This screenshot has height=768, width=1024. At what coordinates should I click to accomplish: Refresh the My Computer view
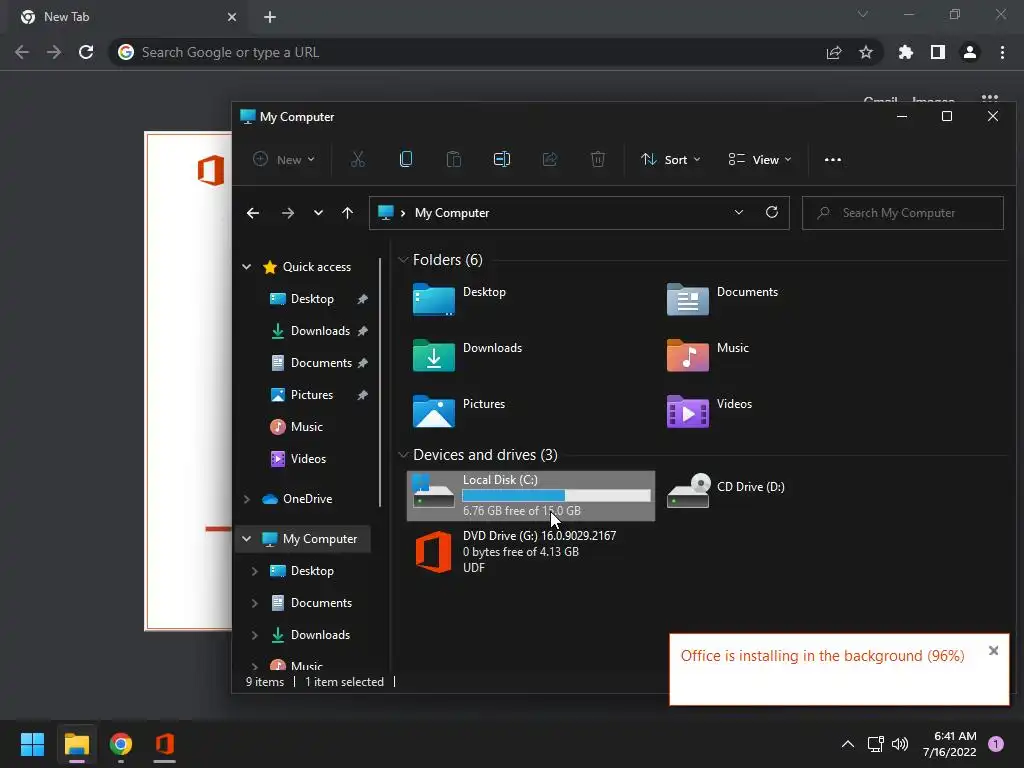772,212
